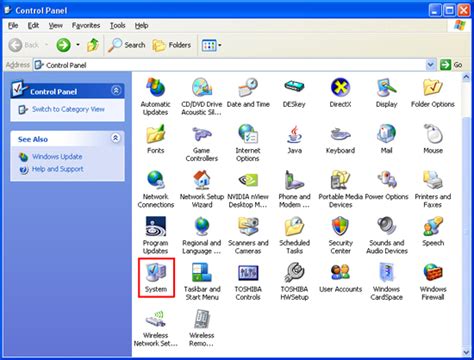The width and height of the screenshot is (474, 360).
Task: Open the Power Options icon
Action: point(387,185)
